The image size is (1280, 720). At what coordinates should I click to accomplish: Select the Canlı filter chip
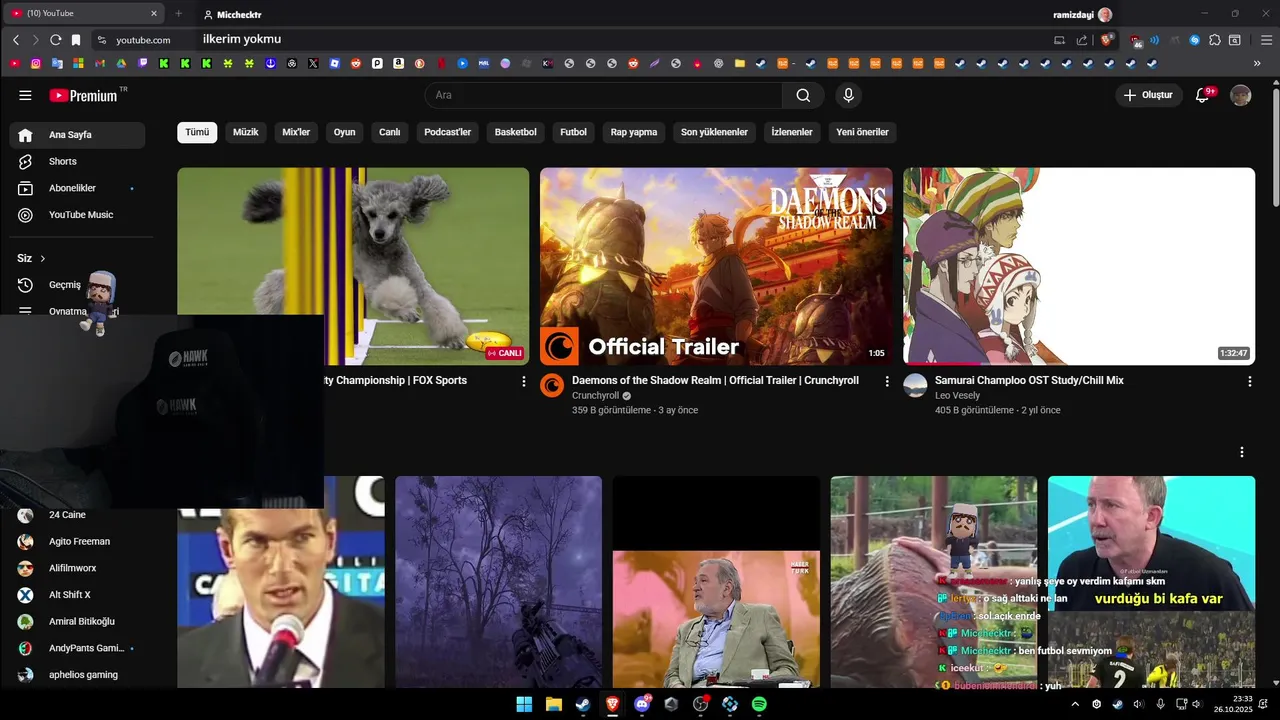pos(390,132)
